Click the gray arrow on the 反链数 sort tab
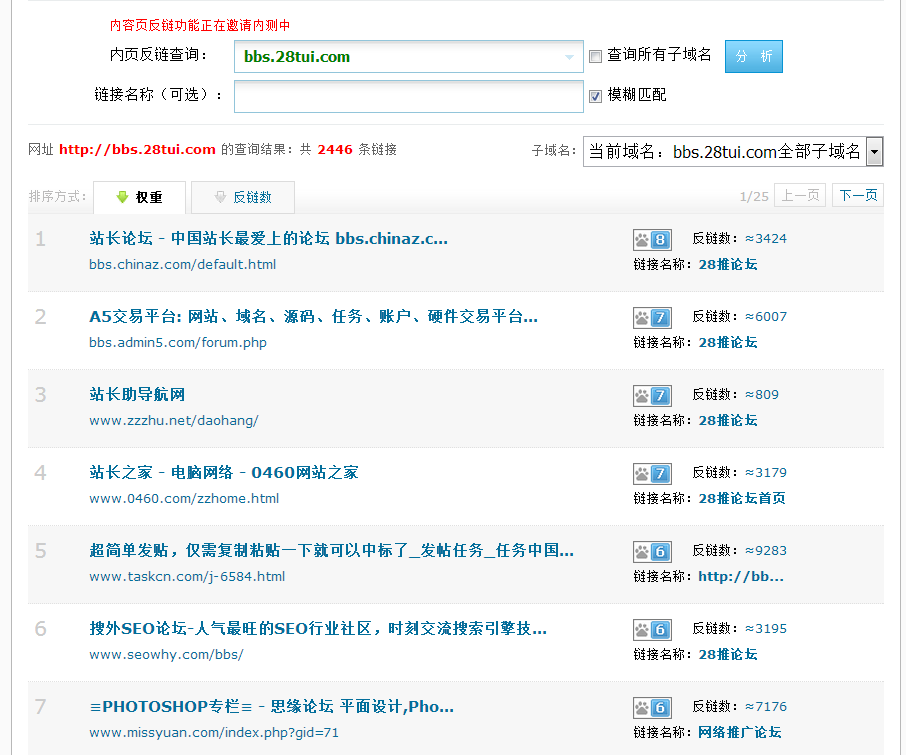Viewport: 906px width, 755px height. click(220, 197)
